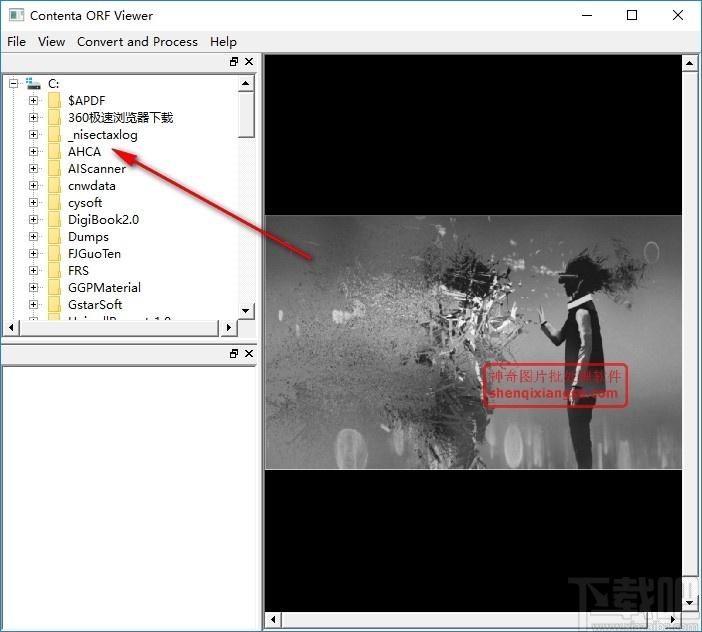The height and width of the screenshot is (632, 702).
Task: Click folder tree scroll down arrow
Action: tap(246, 311)
